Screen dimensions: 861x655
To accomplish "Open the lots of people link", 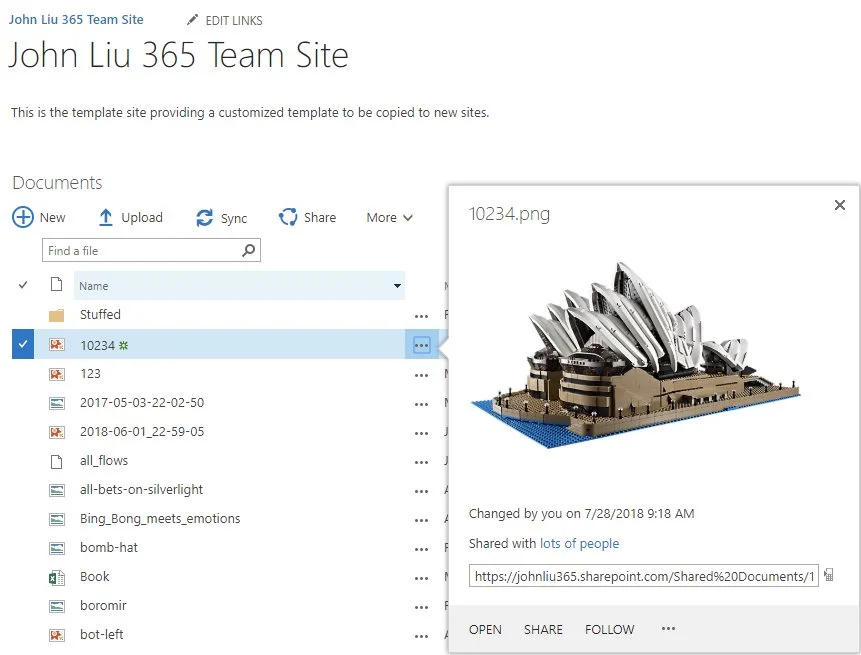I will [579, 544].
